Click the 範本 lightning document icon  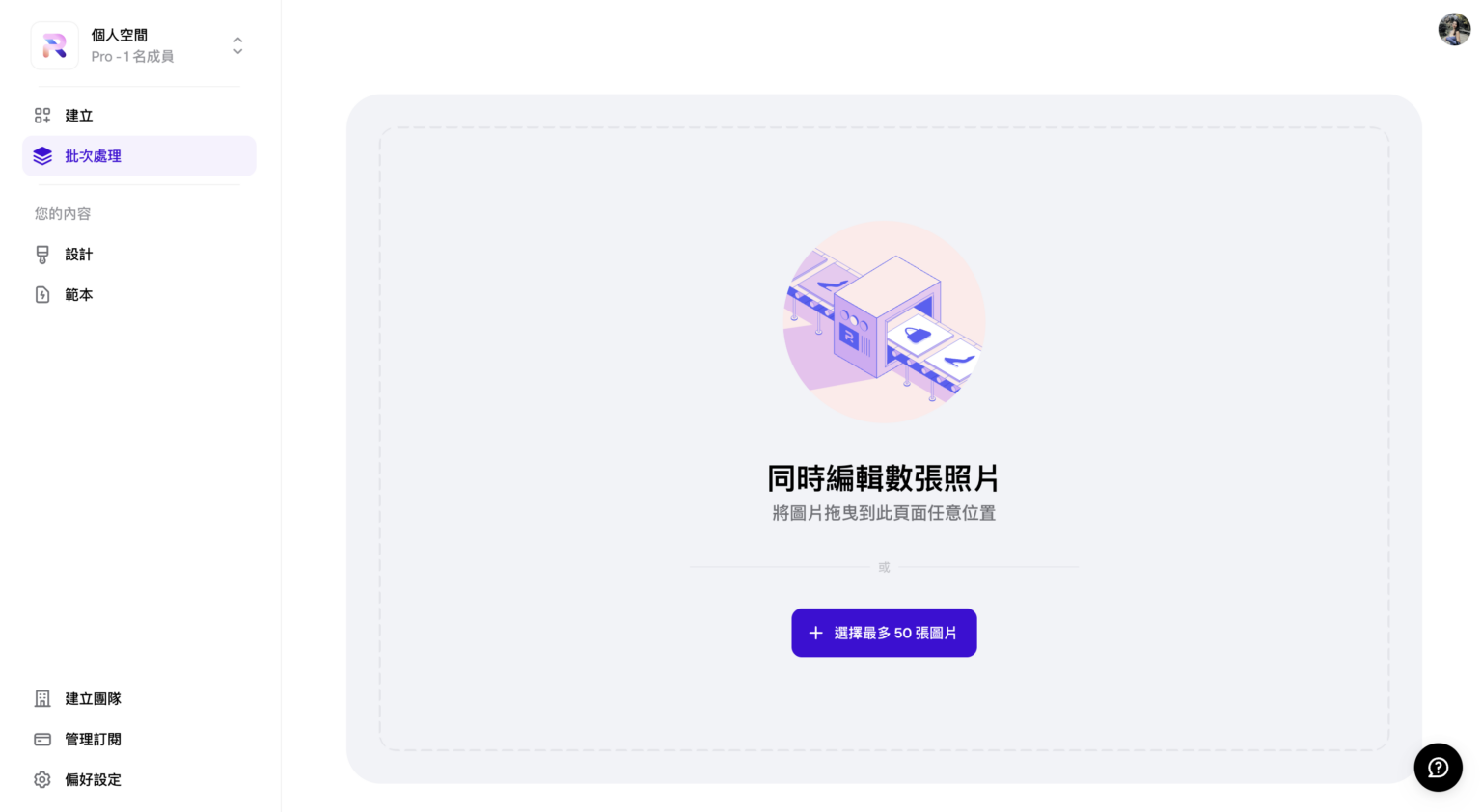[42, 295]
